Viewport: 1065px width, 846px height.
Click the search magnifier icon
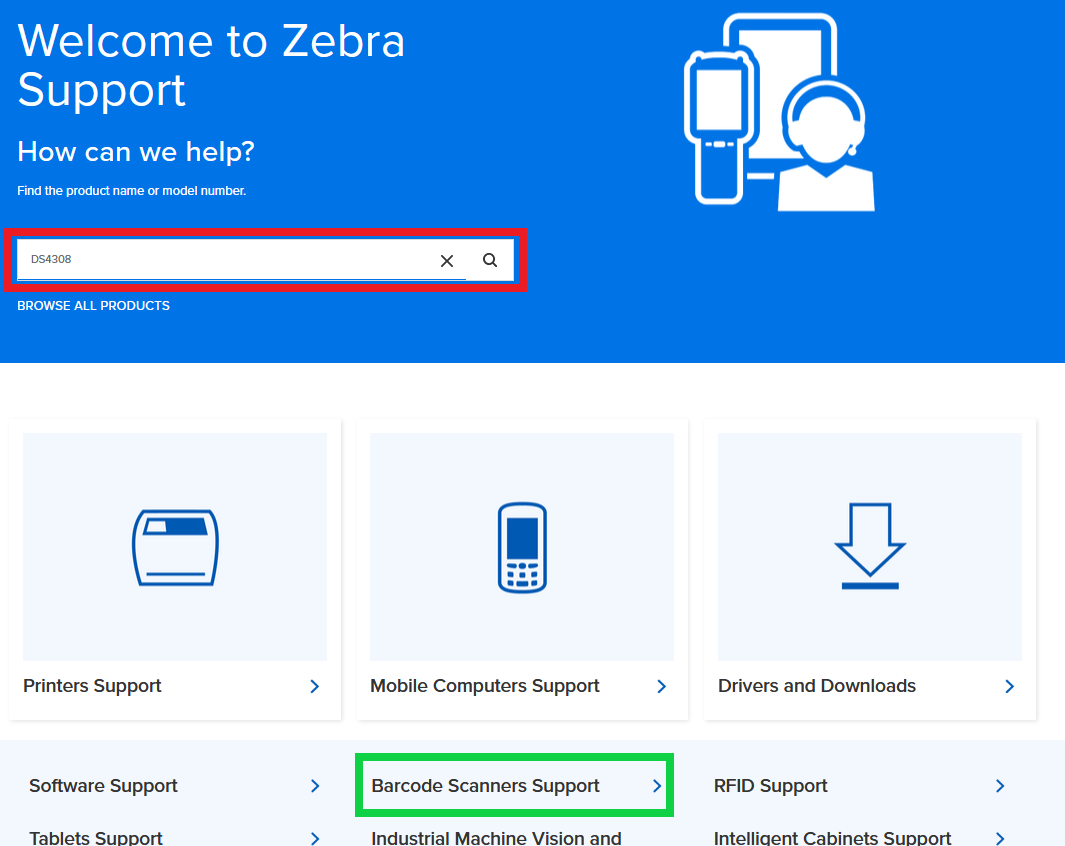click(489, 260)
